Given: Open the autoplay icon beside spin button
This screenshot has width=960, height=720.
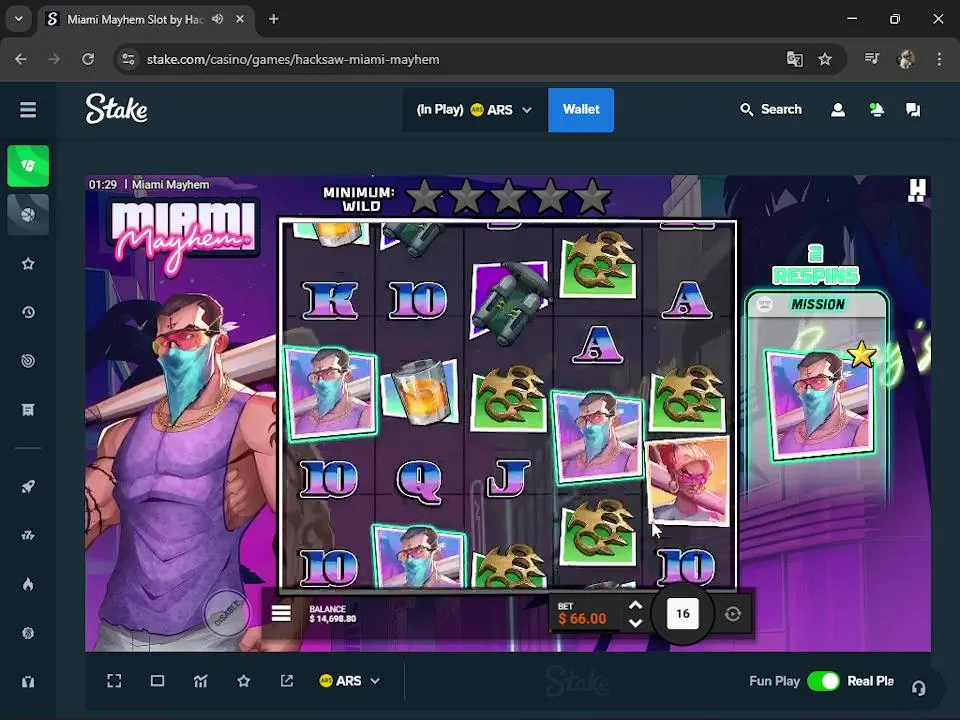Looking at the screenshot, I should pos(733,613).
